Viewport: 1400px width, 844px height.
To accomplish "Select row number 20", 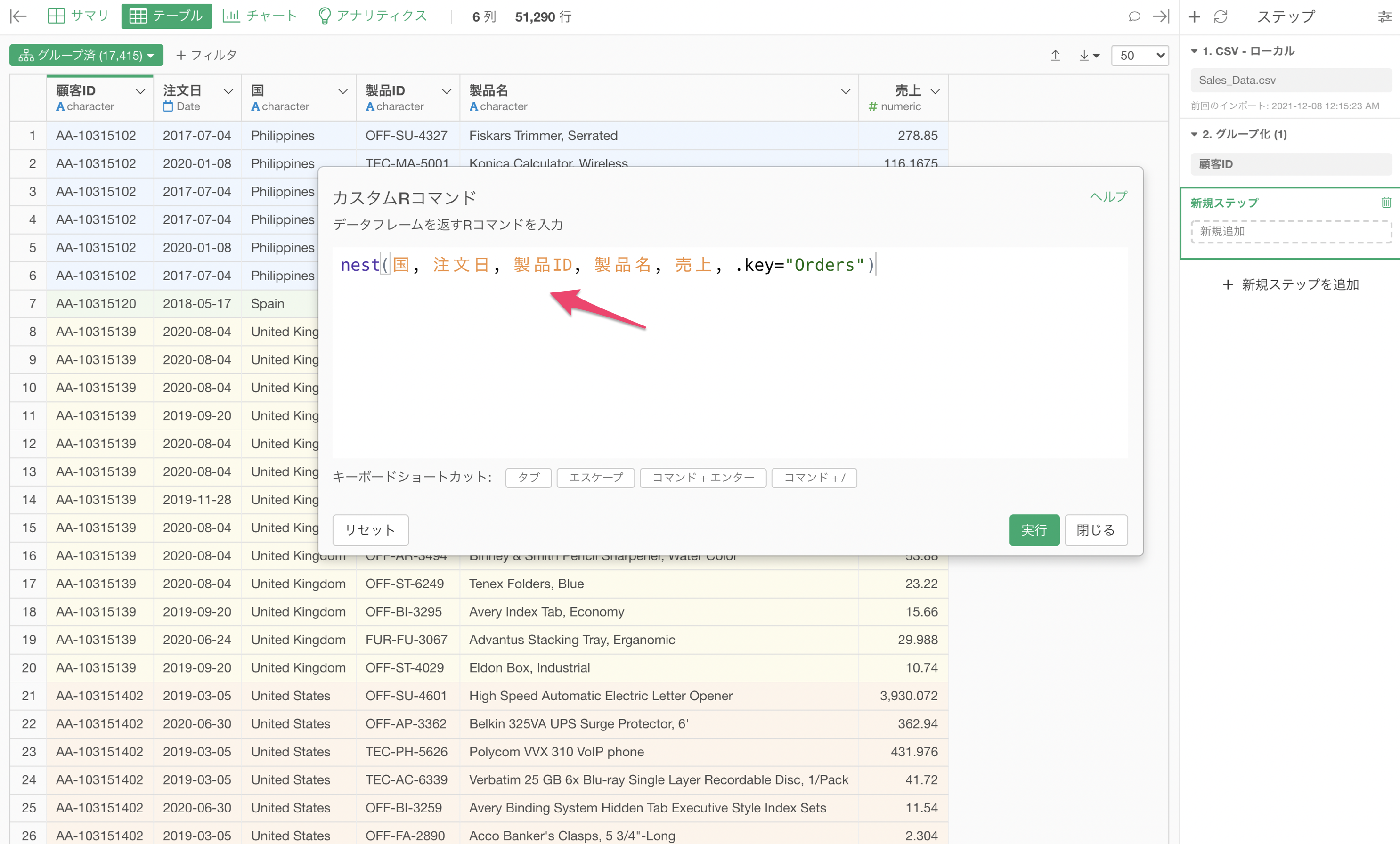I will tap(28, 668).
